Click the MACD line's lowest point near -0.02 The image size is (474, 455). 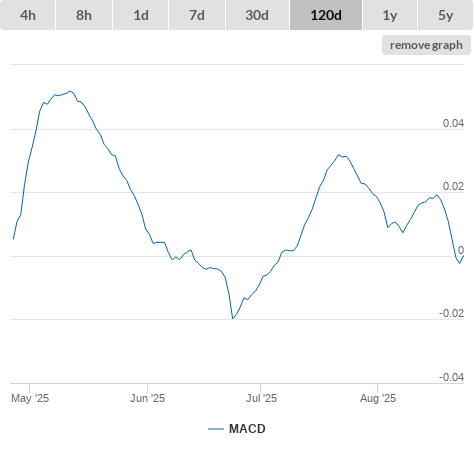tap(233, 318)
